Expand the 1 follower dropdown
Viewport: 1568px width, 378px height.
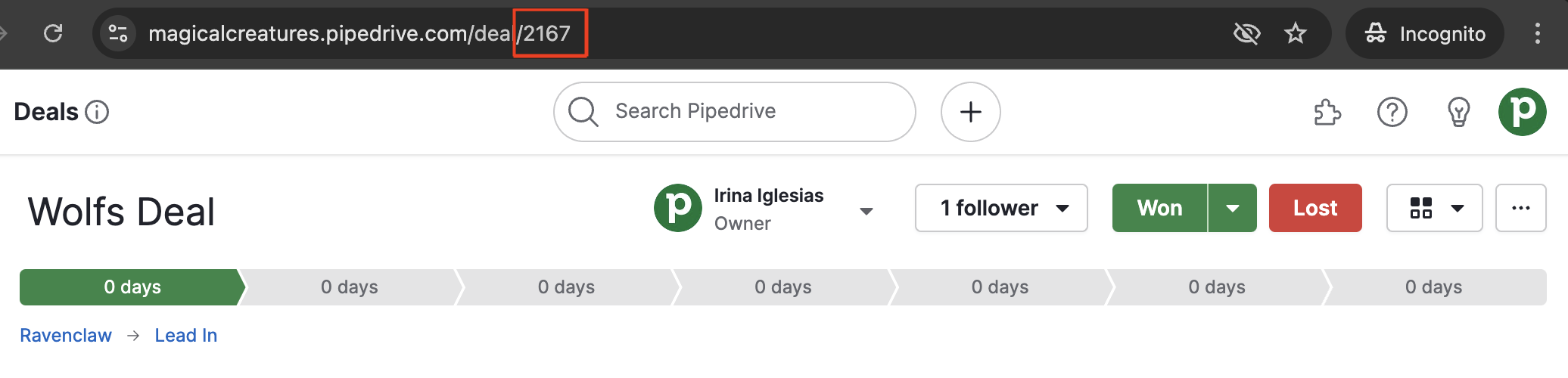click(1001, 208)
